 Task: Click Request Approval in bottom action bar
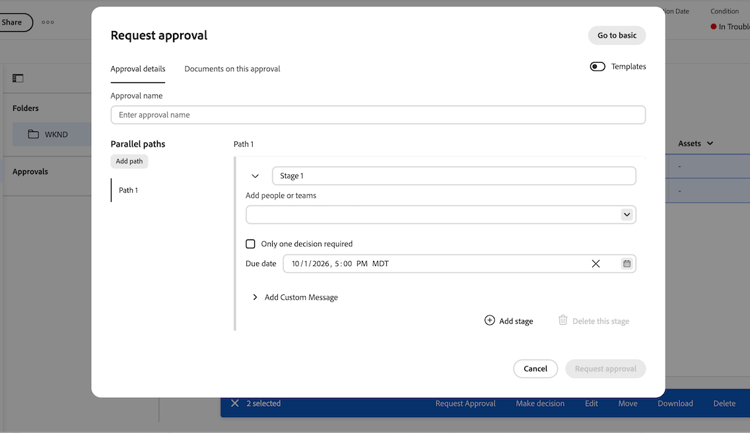click(465, 403)
